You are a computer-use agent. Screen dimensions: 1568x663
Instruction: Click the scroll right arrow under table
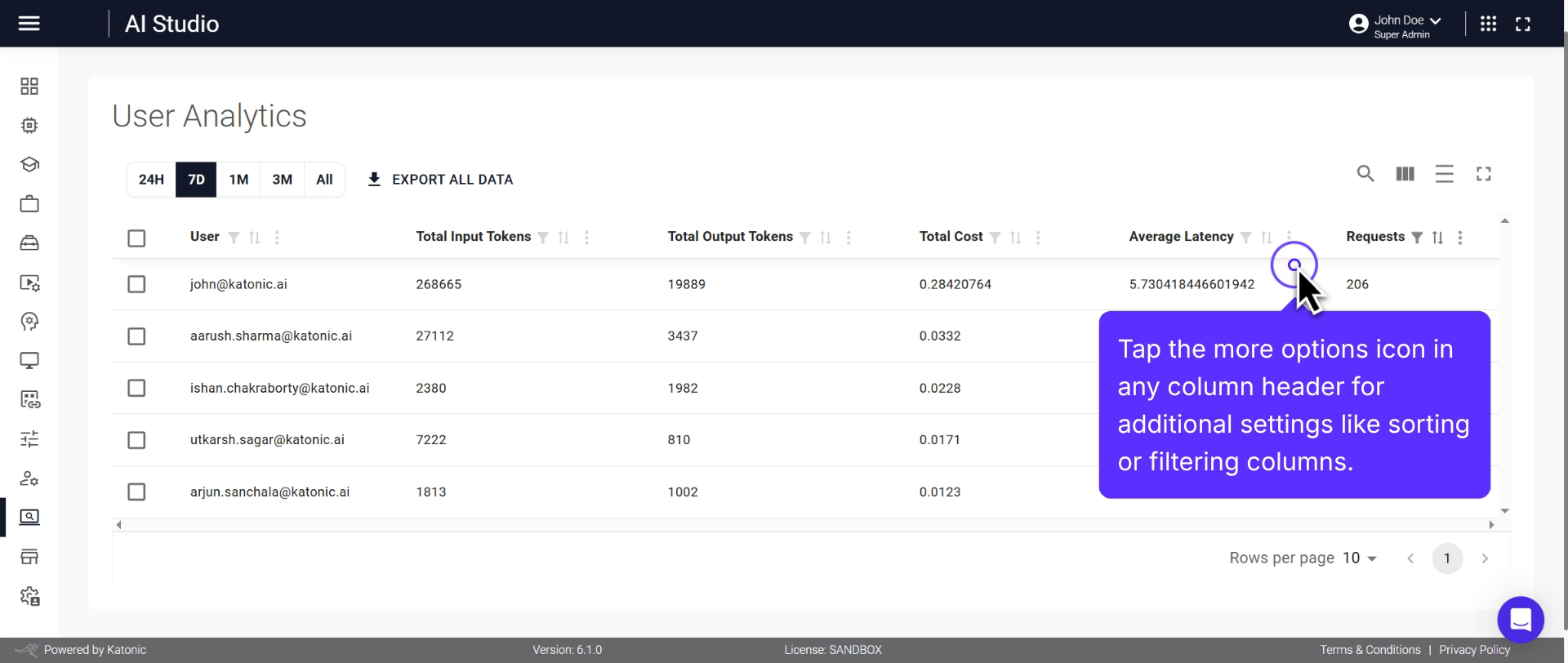1492,525
